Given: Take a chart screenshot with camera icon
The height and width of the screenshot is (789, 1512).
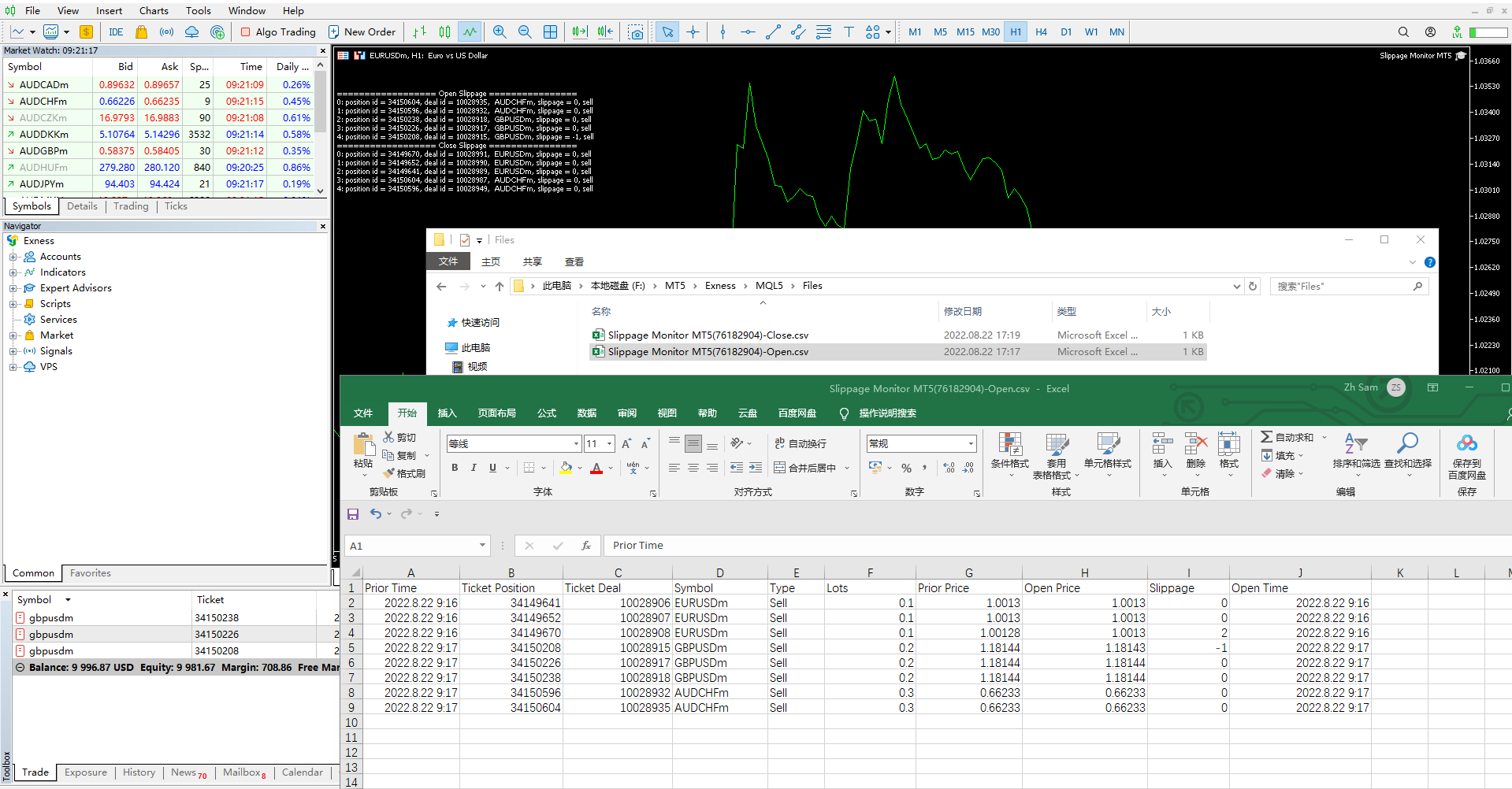Looking at the screenshot, I should [636, 32].
